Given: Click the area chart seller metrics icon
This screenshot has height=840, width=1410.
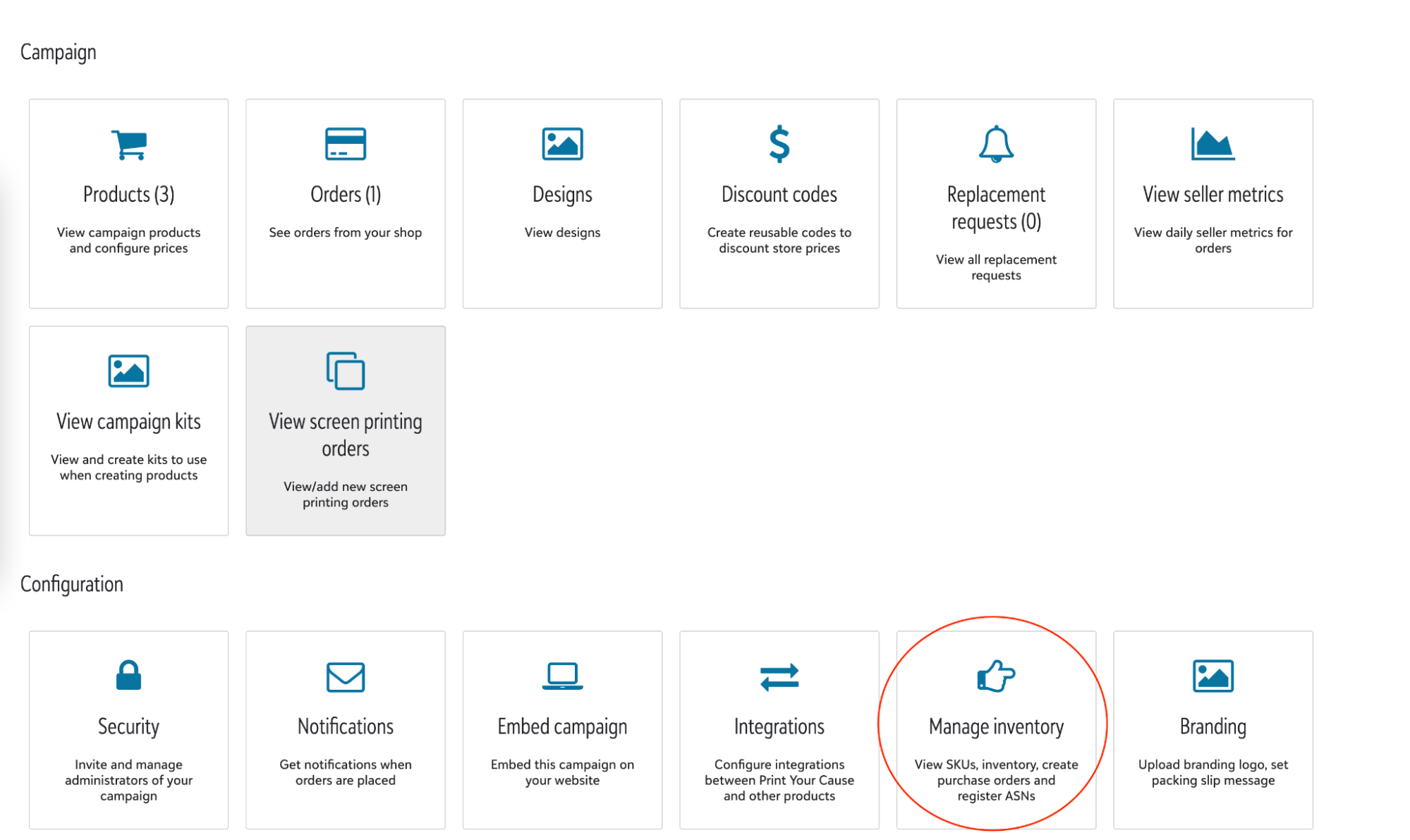Looking at the screenshot, I should pos(1212,144).
